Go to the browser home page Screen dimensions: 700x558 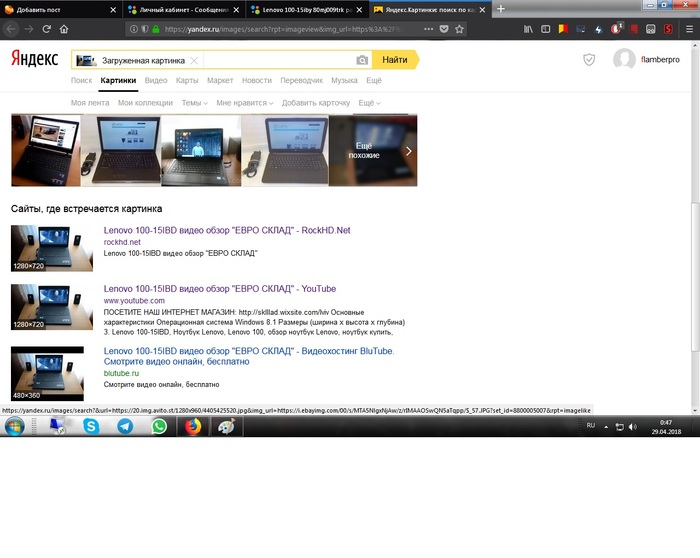pyautogui.click(x=64, y=29)
